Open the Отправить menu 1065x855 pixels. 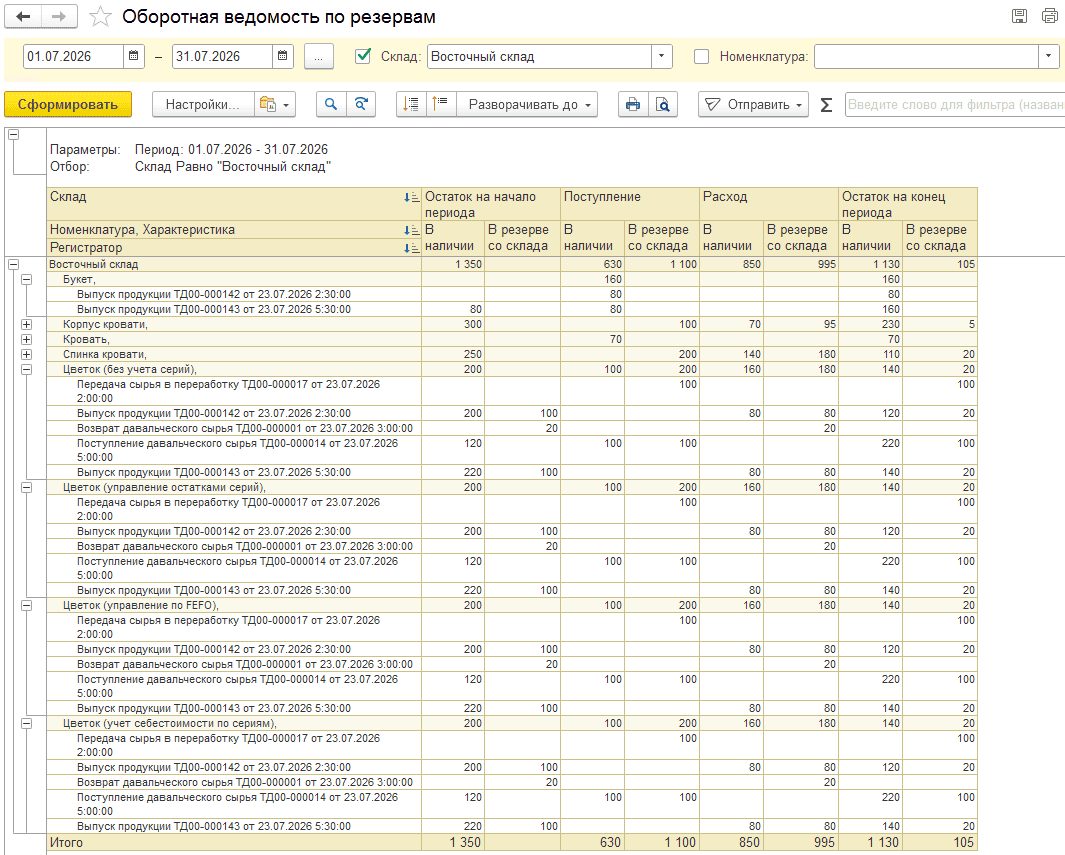(x=753, y=105)
